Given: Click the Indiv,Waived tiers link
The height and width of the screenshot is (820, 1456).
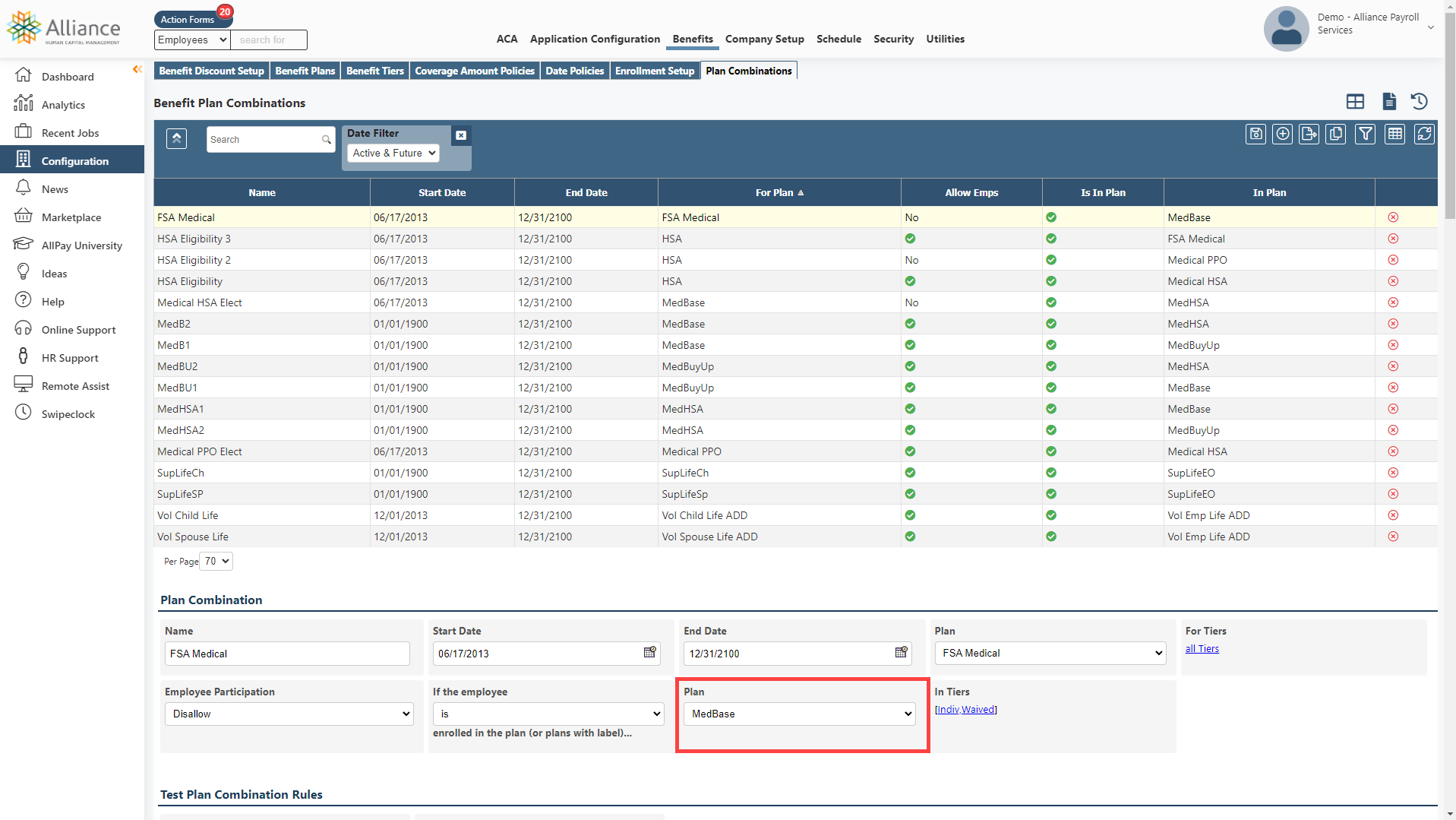Looking at the screenshot, I should 966,709.
